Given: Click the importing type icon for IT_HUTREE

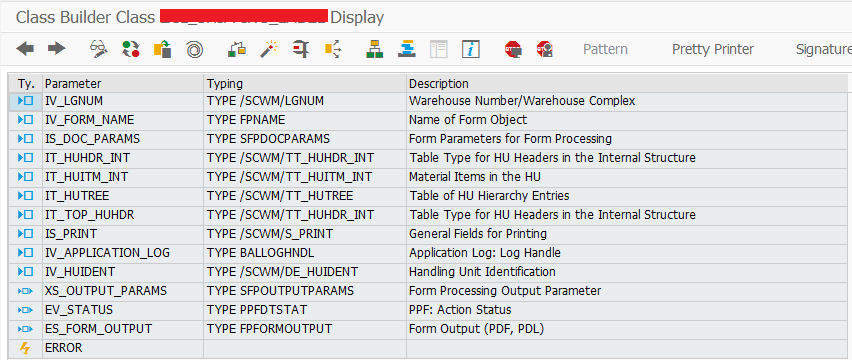Looking at the screenshot, I should tap(26, 195).
